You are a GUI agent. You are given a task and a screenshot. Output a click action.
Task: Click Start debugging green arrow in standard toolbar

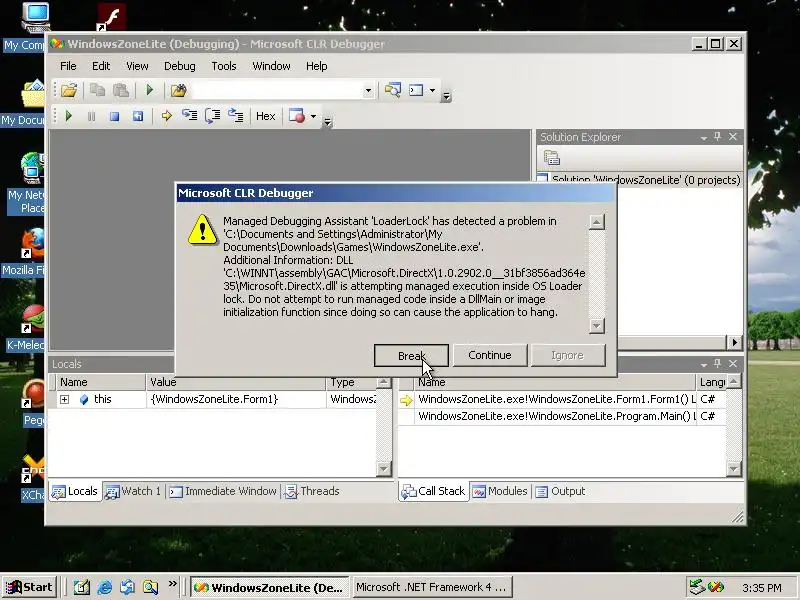tap(149, 91)
